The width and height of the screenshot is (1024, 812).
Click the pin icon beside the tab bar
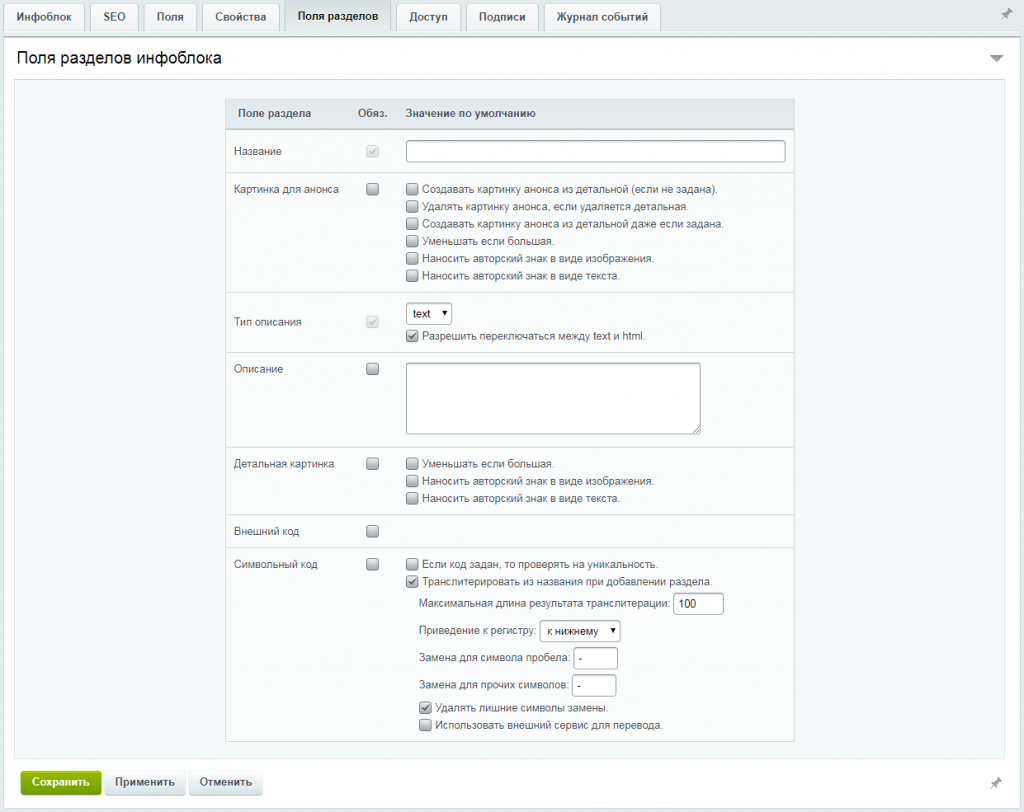click(1006, 14)
